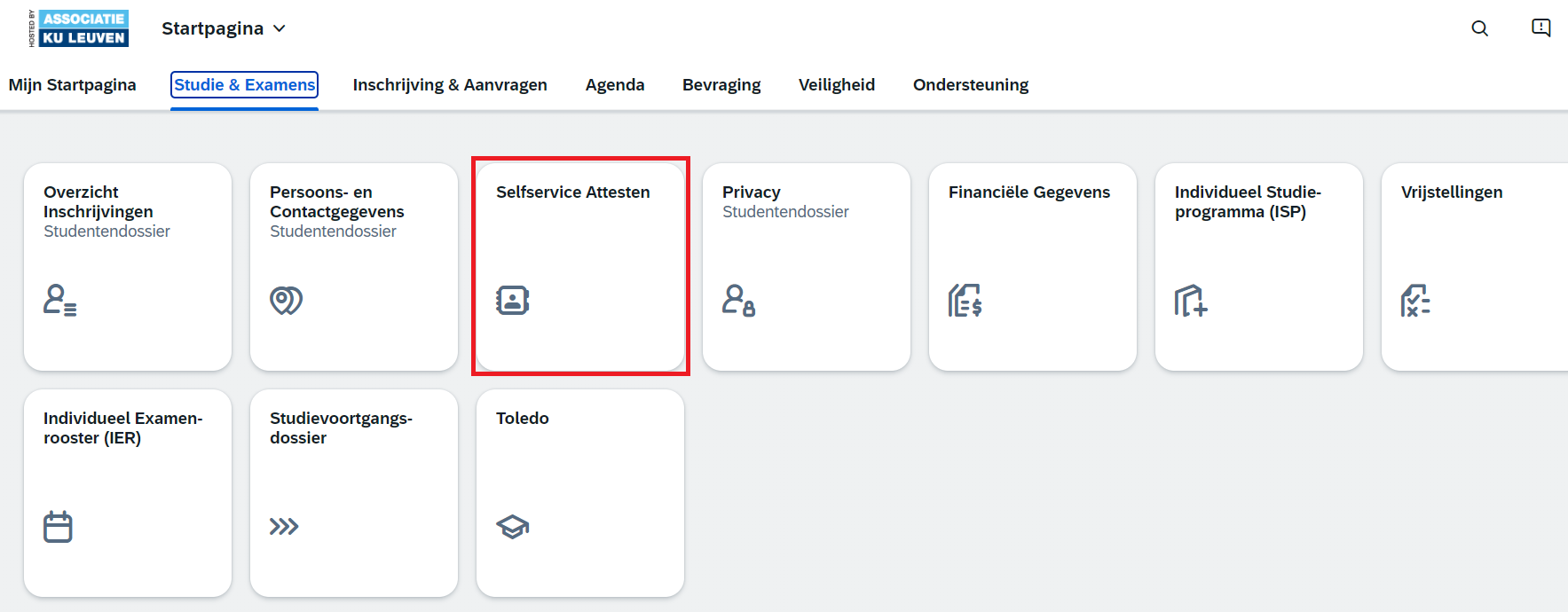Click the Overzicht Inschrijvingen person-list icon
1568x612 pixels.
coord(59,301)
